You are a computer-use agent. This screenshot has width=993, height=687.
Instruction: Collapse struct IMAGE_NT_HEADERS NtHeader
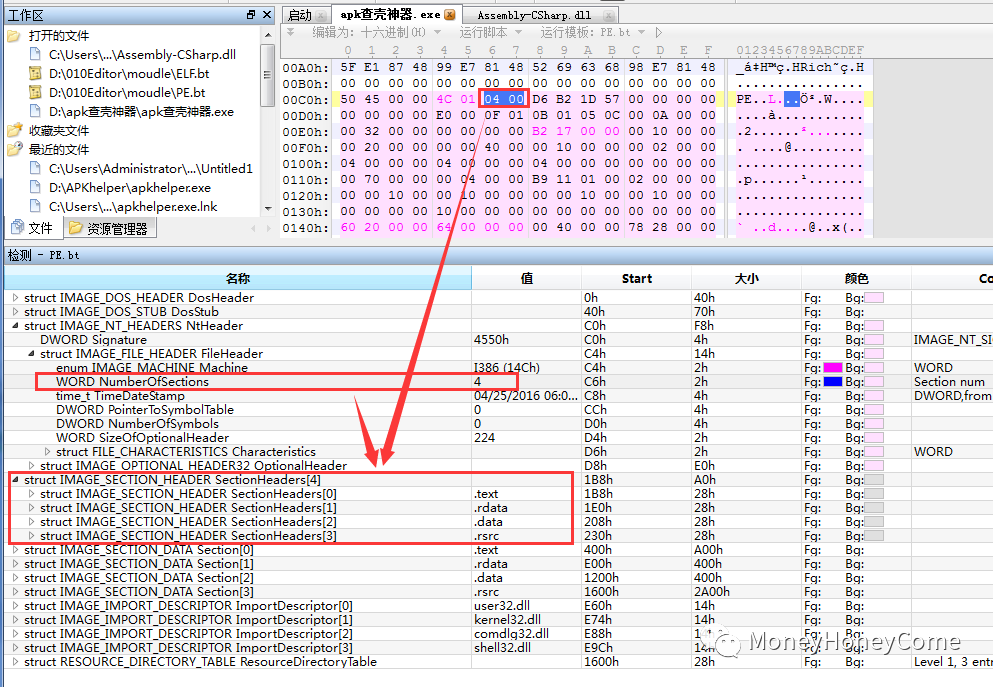pos(15,325)
